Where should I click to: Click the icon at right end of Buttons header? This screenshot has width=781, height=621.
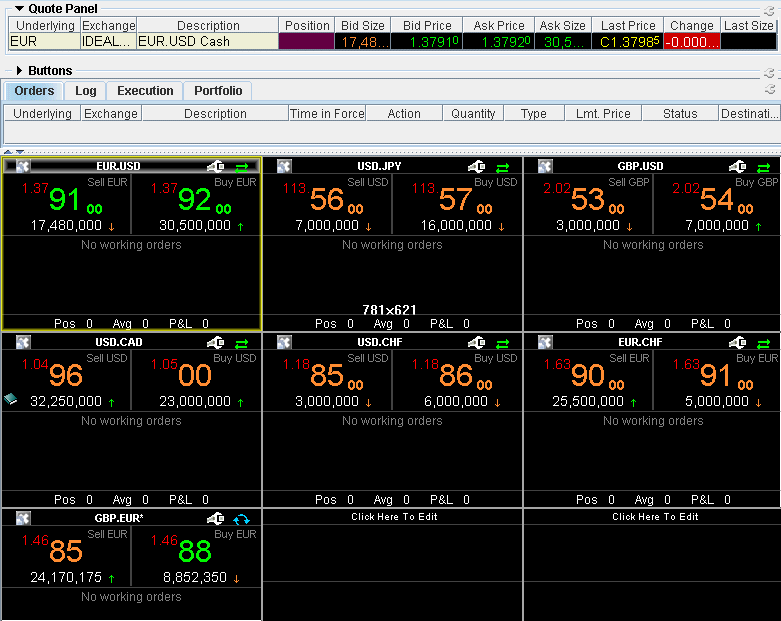tap(769, 73)
